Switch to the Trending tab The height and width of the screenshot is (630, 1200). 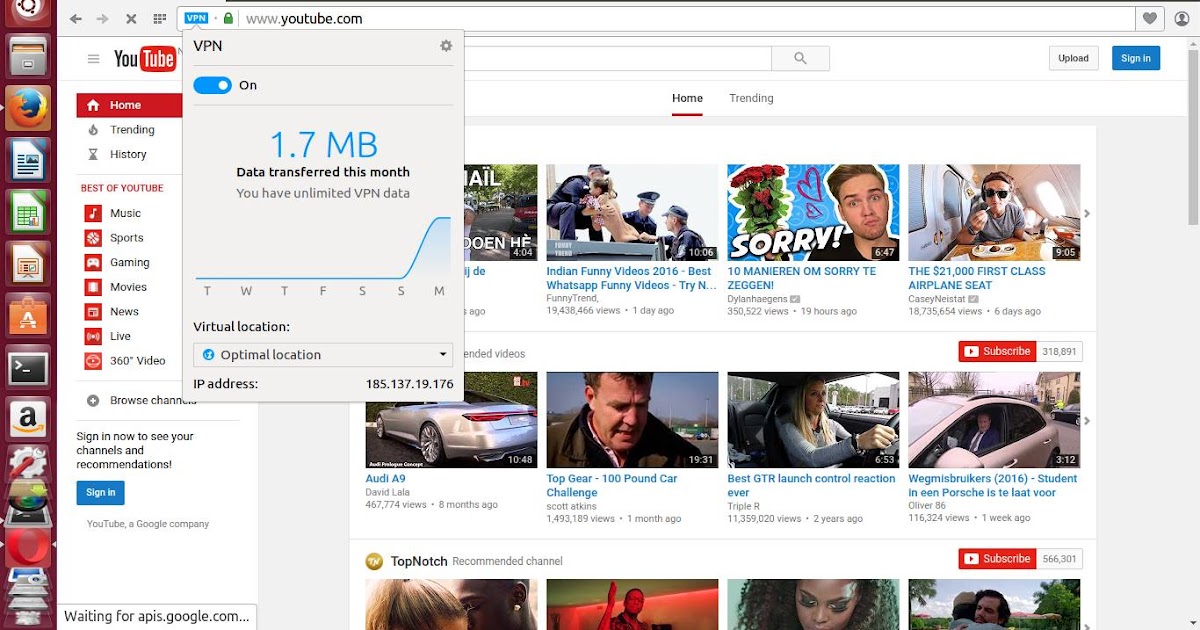[x=751, y=98]
